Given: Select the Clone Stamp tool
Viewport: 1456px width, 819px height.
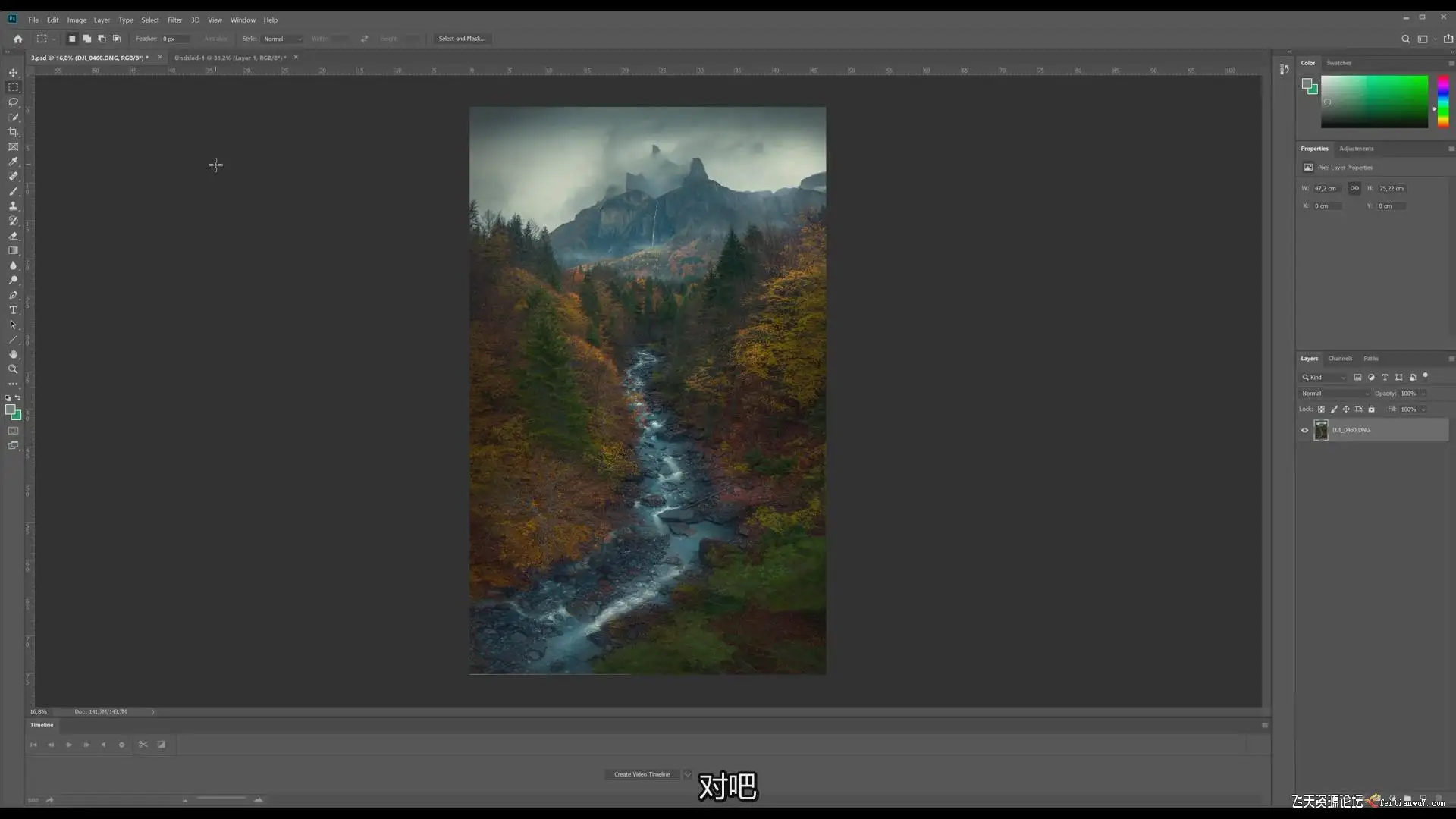Looking at the screenshot, I should (x=13, y=206).
